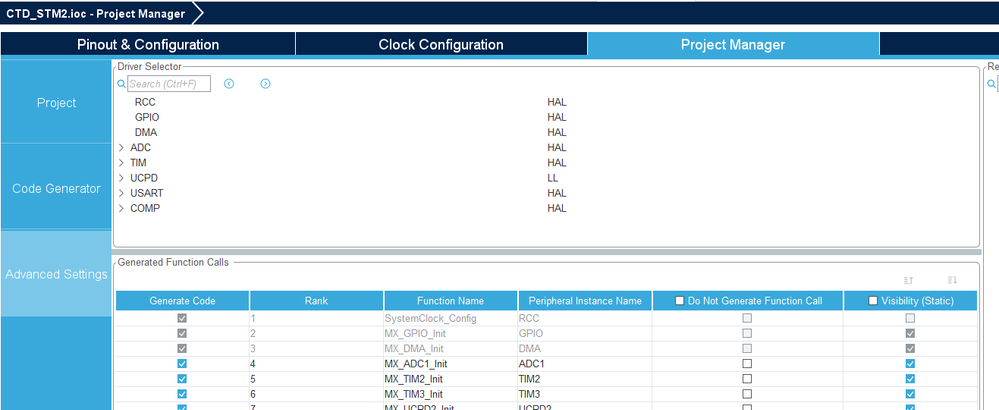
Task: Click the sort ascending rank icon
Action: click(x=909, y=280)
